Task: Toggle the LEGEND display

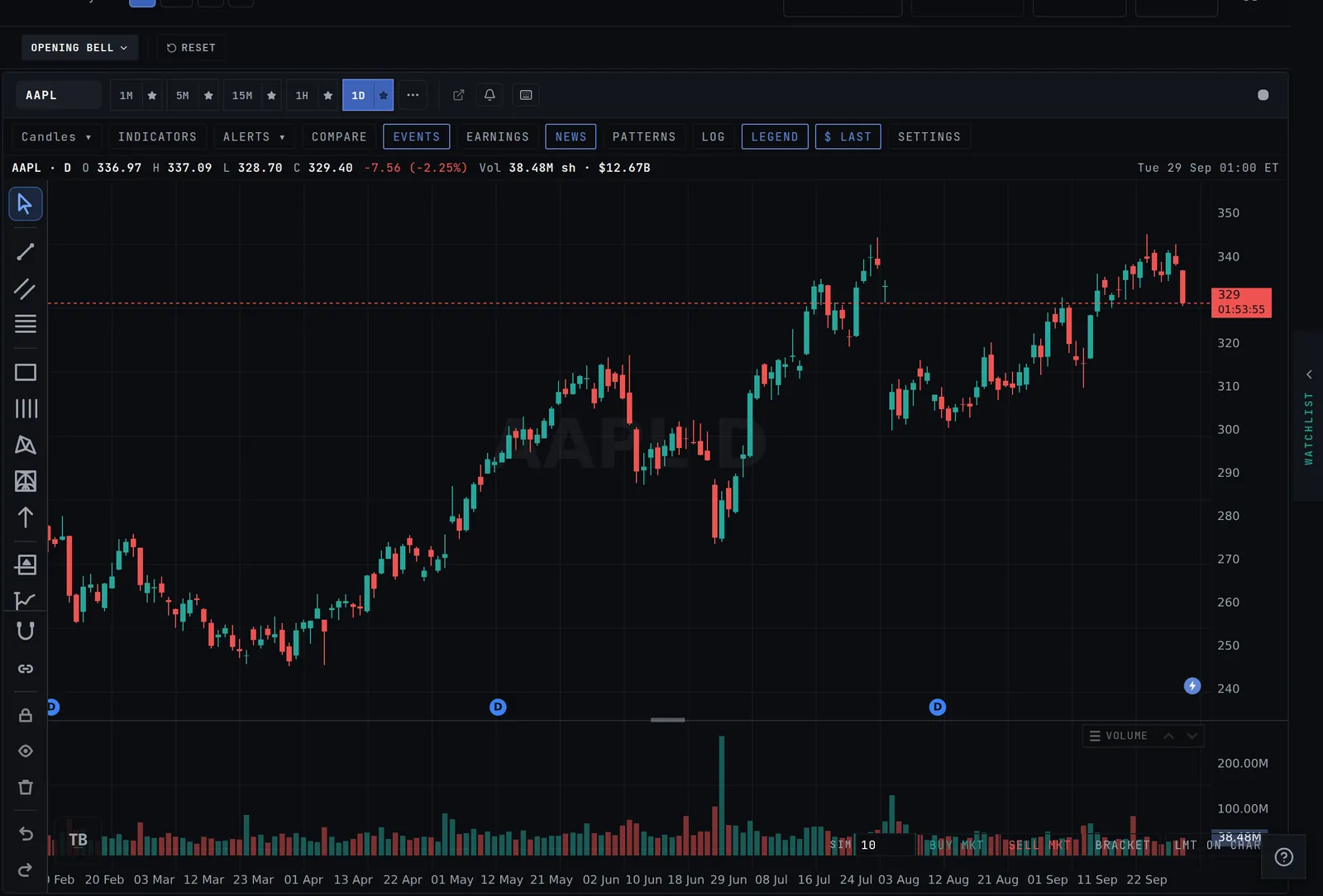Action: (x=775, y=137)
